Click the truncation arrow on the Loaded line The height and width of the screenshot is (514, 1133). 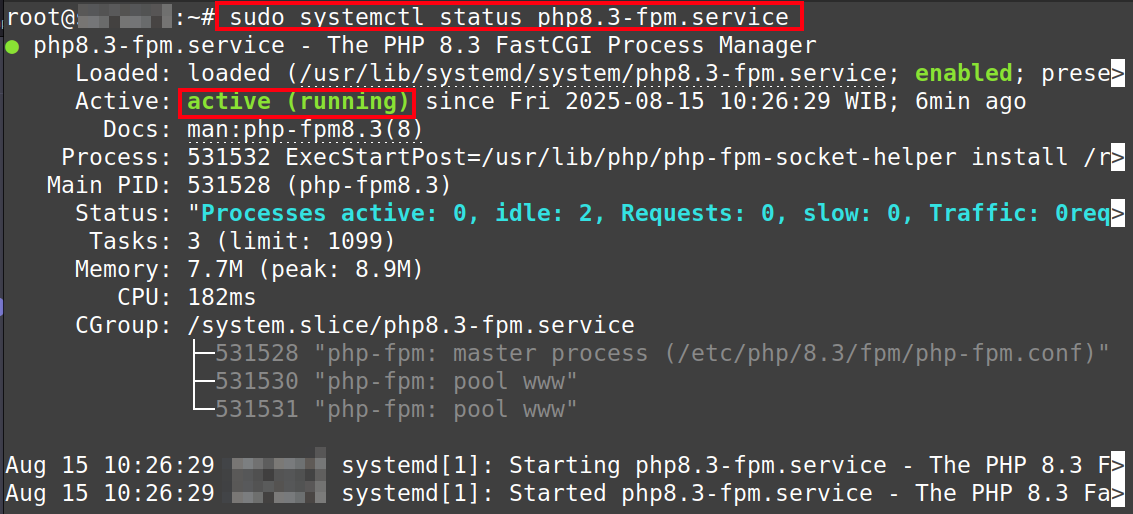pyautogui.click(x=1118, y=74)
